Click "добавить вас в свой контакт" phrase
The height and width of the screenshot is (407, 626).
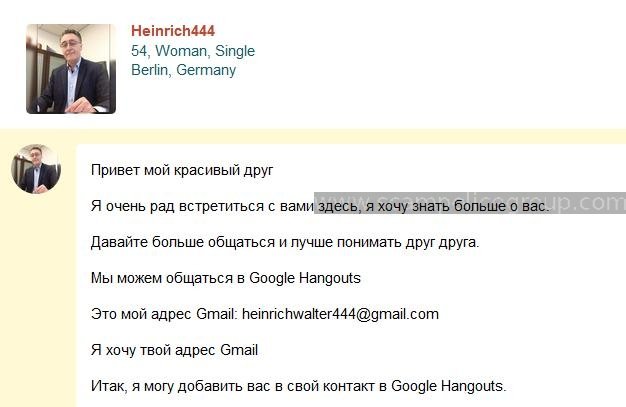tap(276, 386)
